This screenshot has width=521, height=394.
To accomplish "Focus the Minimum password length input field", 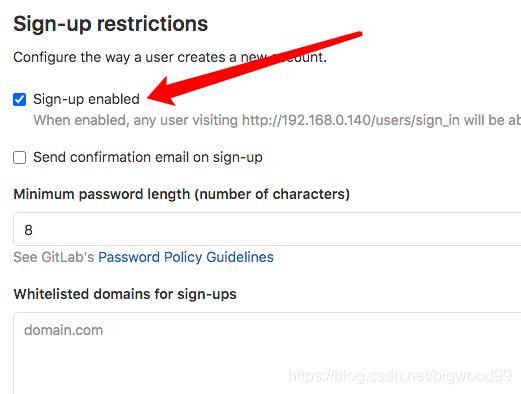I will (267, 229).
